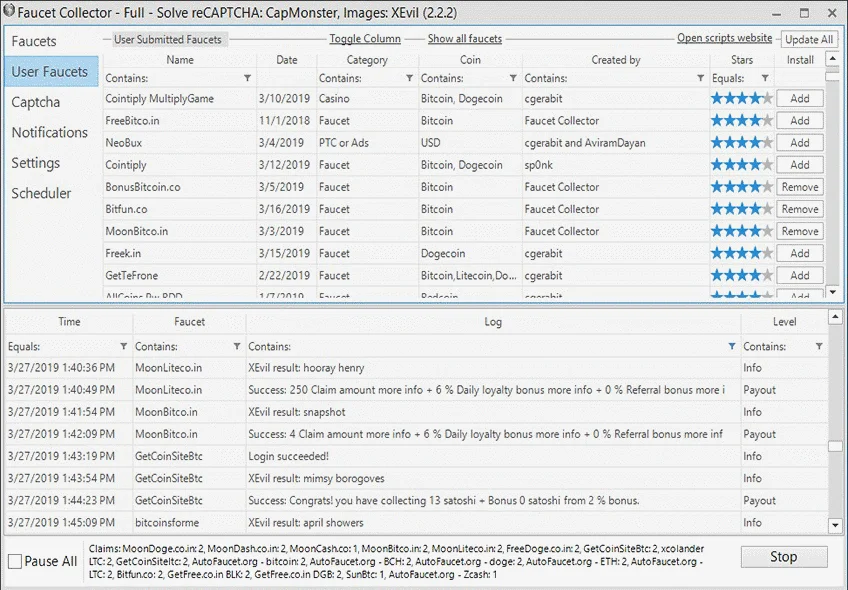Add the NeoBux faucet
The height and width of the screenshot is (590, 848).
[800, 143]
